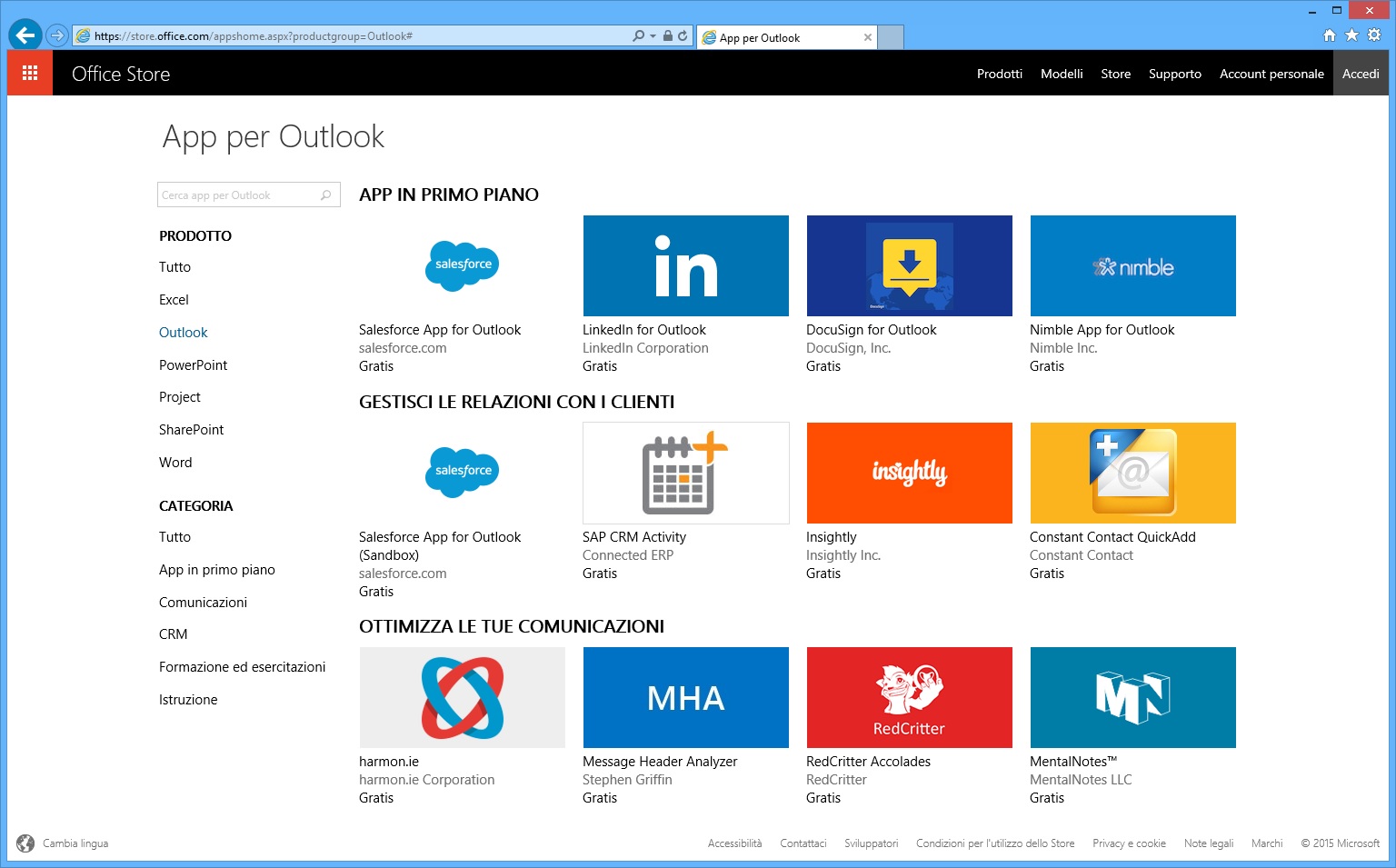This screenshot has height=868, width=1396.
Task: Open Account personale in the header
Action: (x=1271, y=74)
